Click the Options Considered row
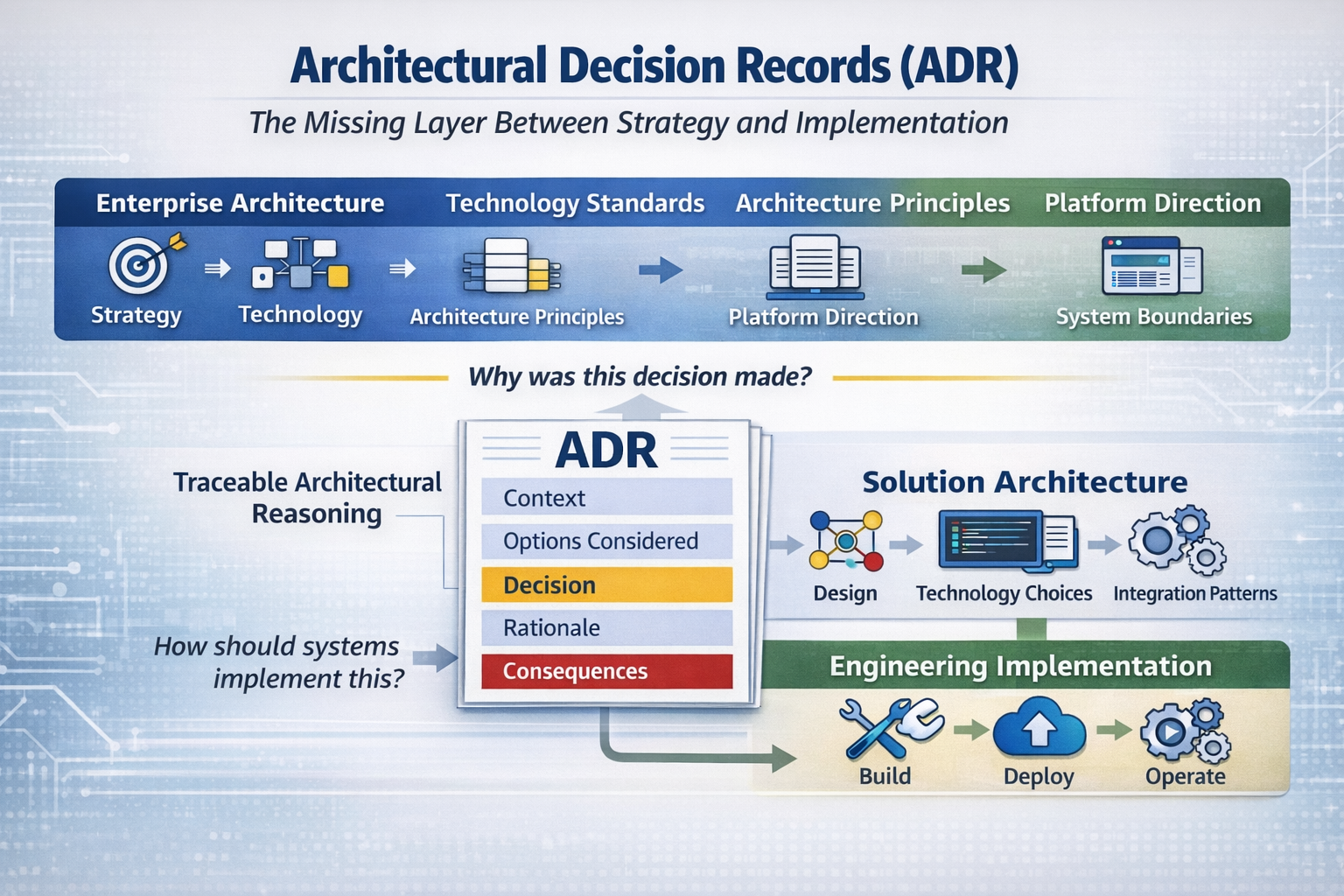The height and width of the screenshot is (896, 1344). click(606, 541)
